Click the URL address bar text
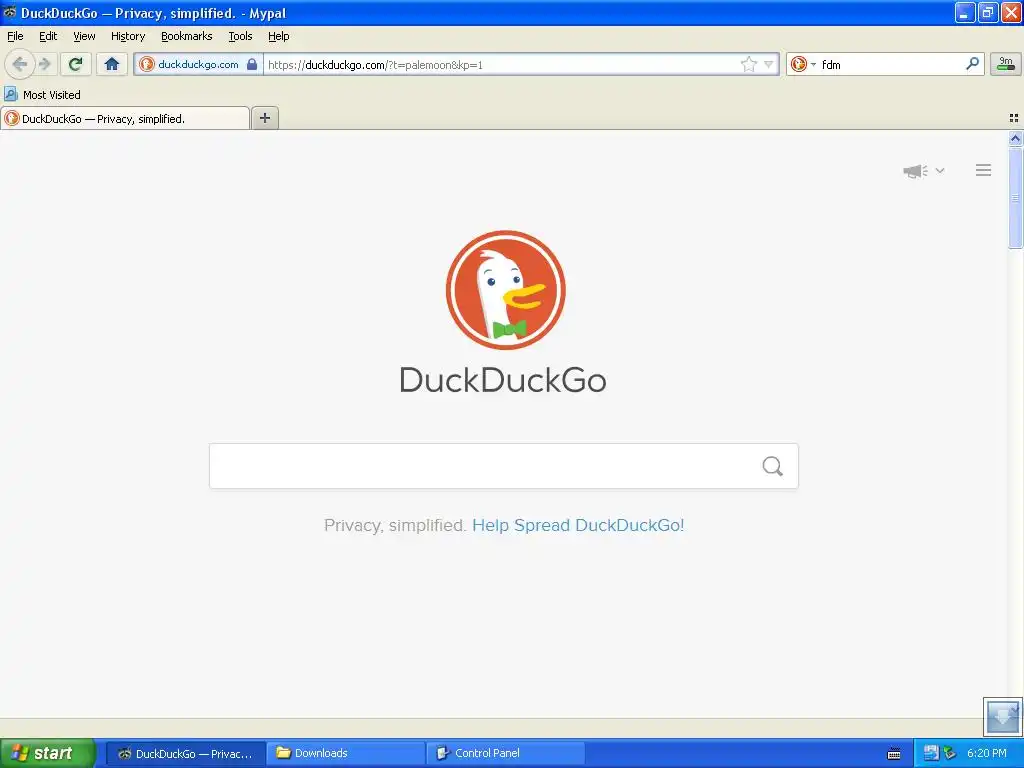The width and height of the screenshot is (1024, 768). click(376, 65)
